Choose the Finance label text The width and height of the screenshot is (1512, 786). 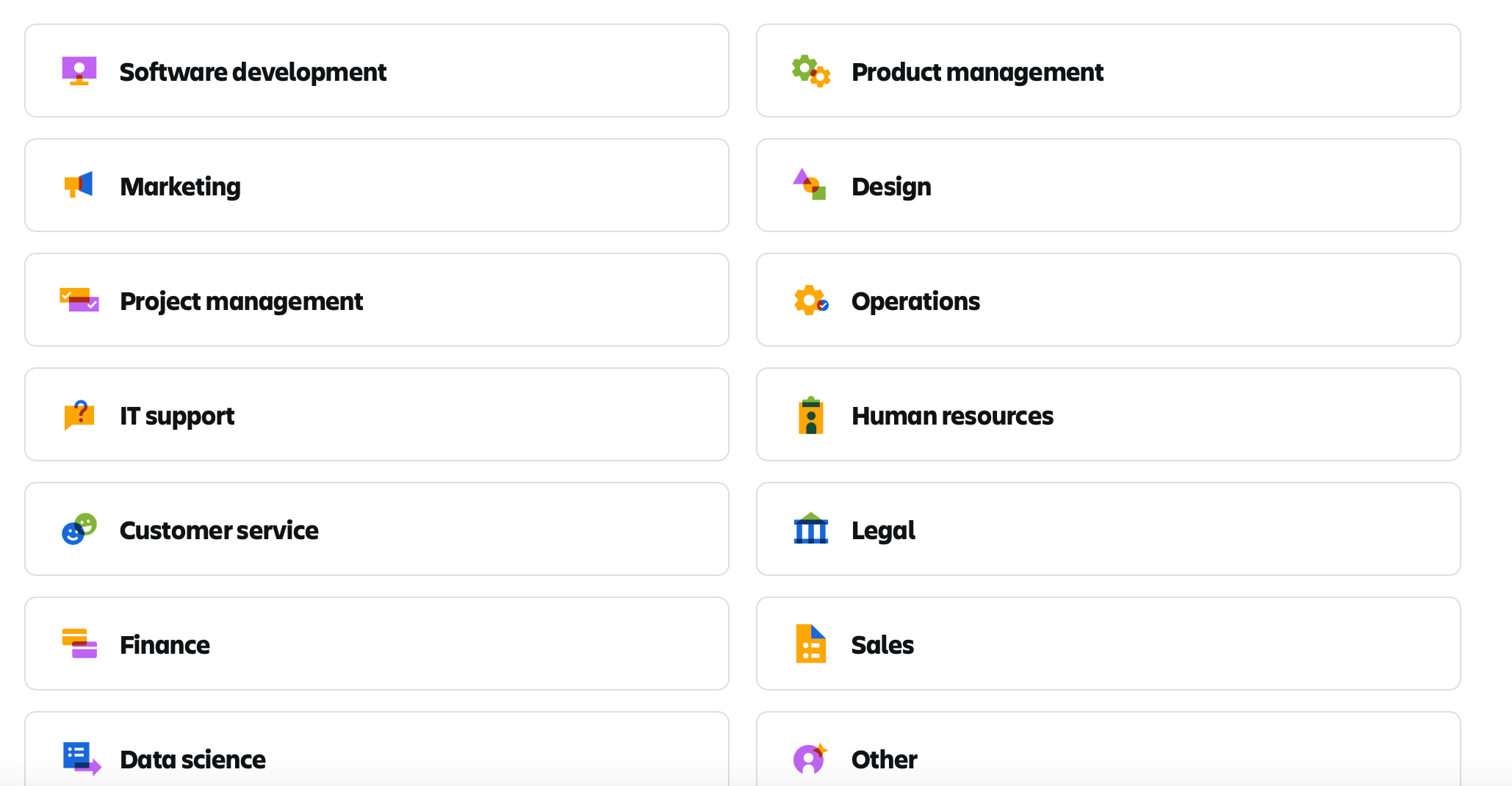pyautogui.click(x=165, y=645)
